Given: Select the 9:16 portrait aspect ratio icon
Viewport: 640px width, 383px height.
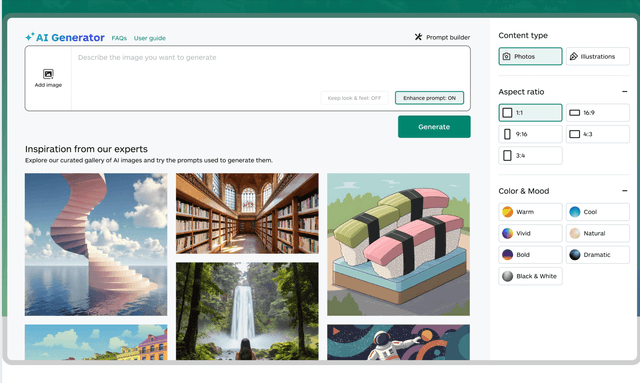Looking at the screenshot, I should pyautogui.click(x=507, y=134).
